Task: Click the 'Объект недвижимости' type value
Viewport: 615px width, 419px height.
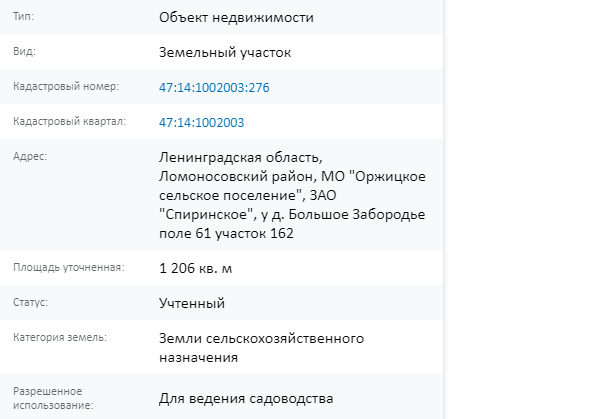Action: 236,17
